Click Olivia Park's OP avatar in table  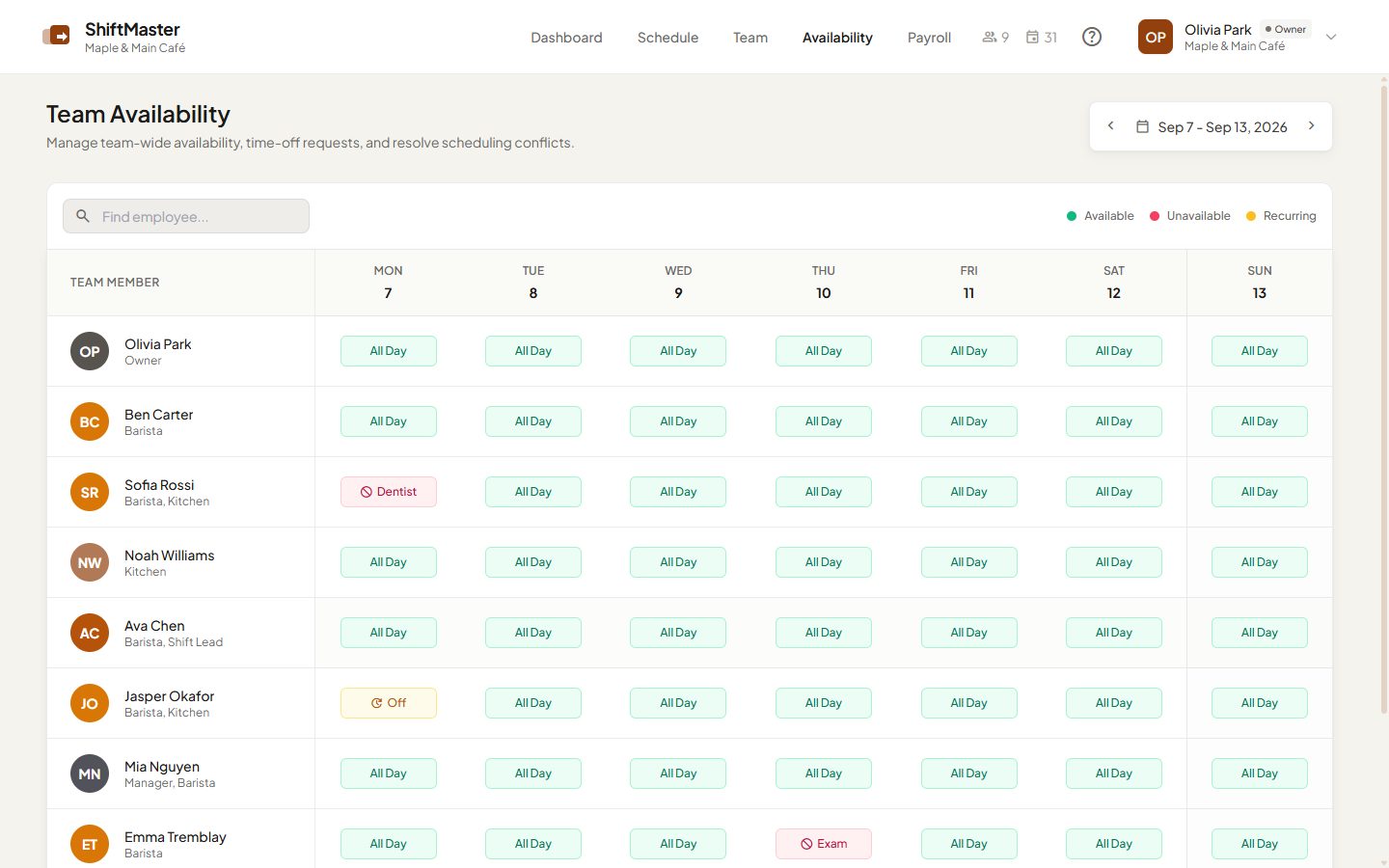[90, 351]
